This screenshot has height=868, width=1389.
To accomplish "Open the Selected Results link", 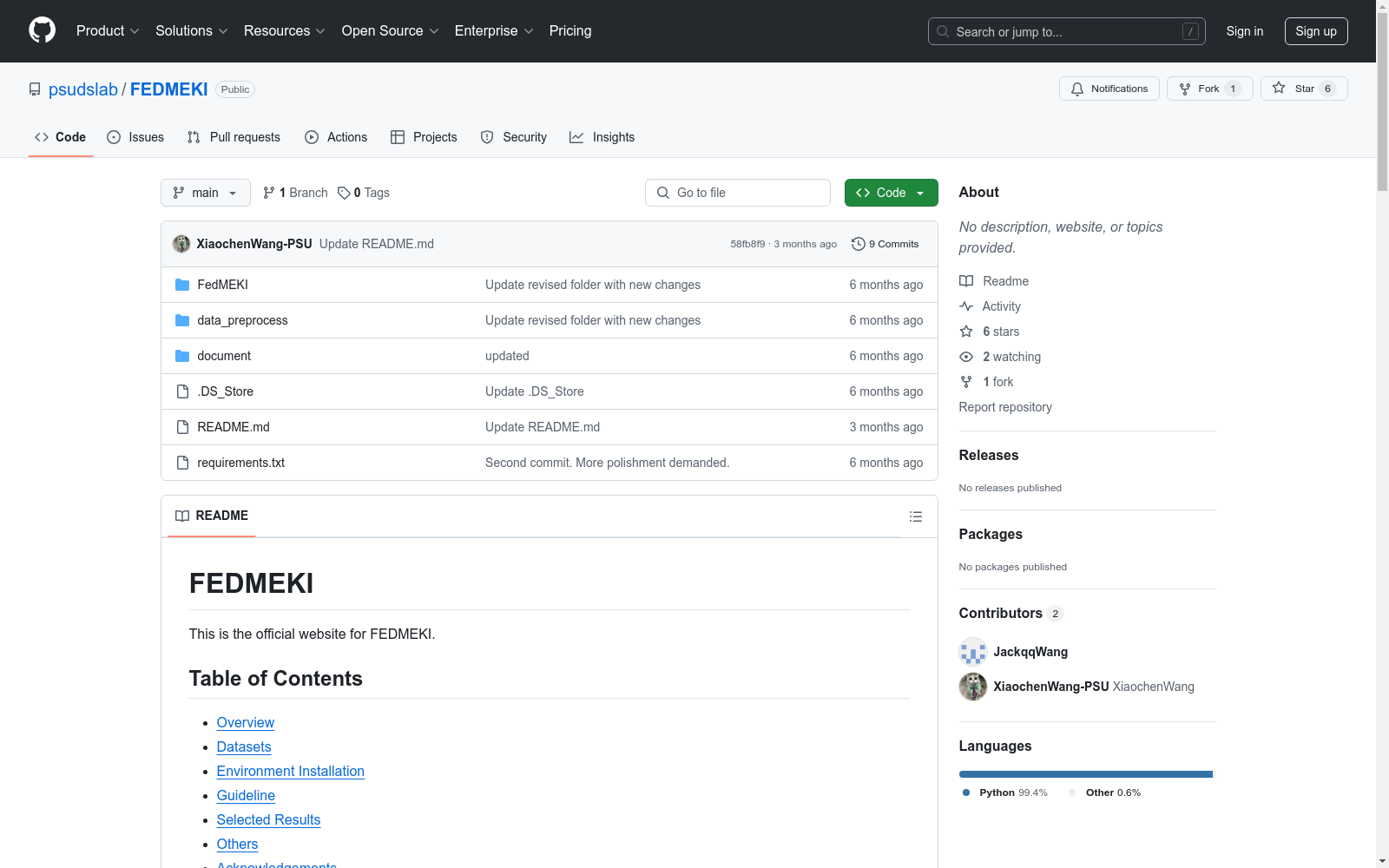I will point(268,820).
